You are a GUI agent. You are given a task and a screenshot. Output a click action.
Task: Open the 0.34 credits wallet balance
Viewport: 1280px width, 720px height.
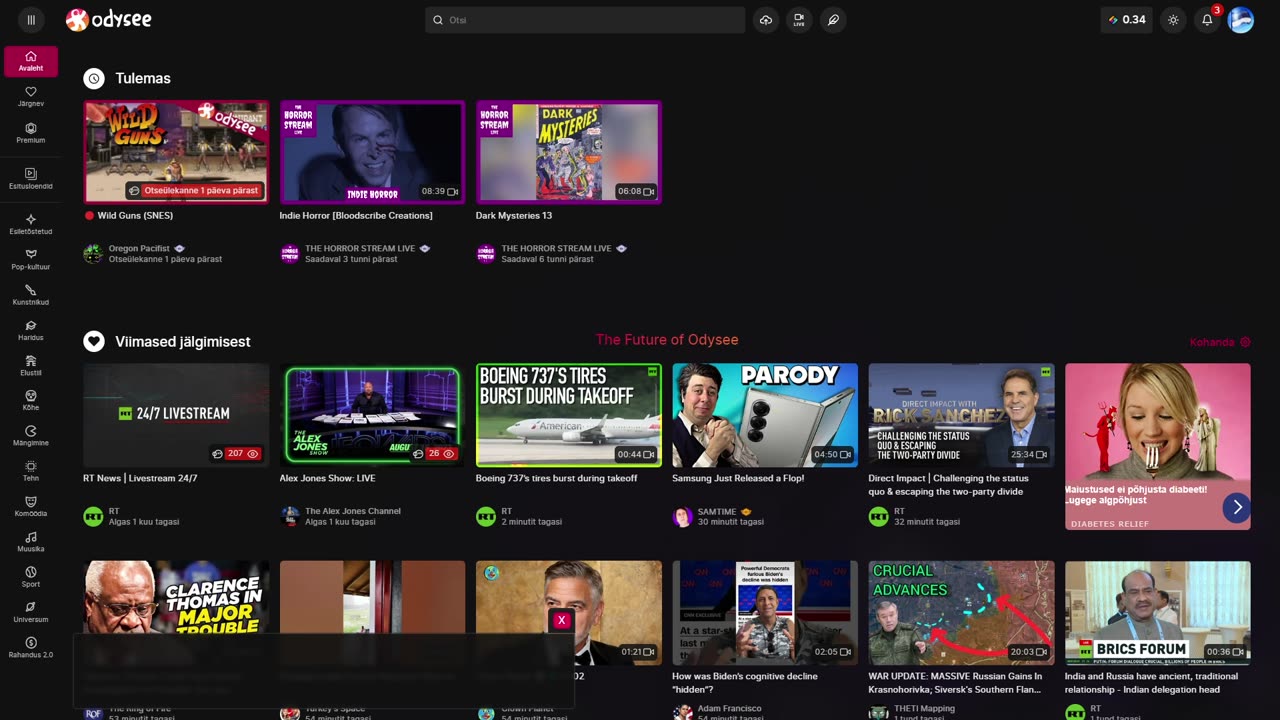1127,20
